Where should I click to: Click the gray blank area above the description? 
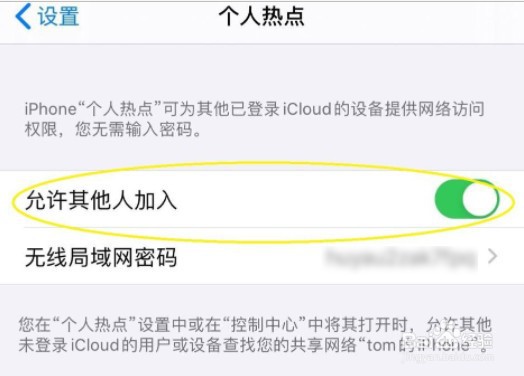coord(262,72)
